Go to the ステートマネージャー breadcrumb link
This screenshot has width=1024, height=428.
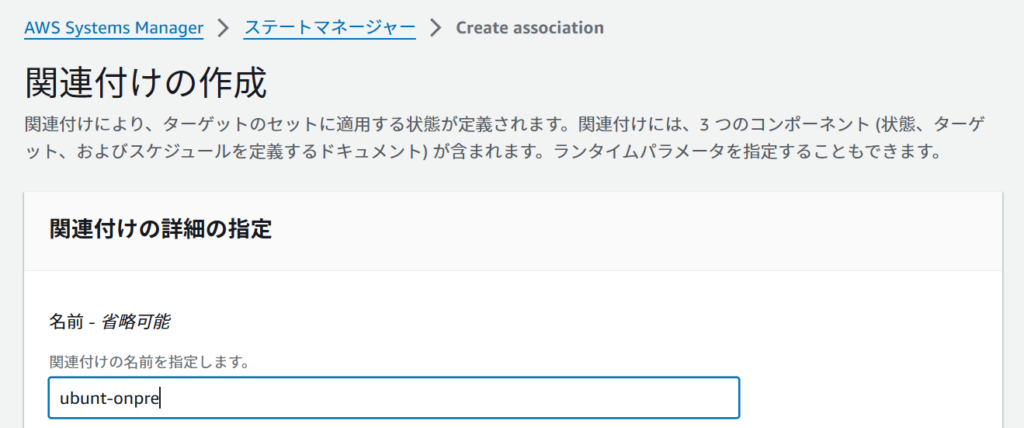(x=330, y=28)
